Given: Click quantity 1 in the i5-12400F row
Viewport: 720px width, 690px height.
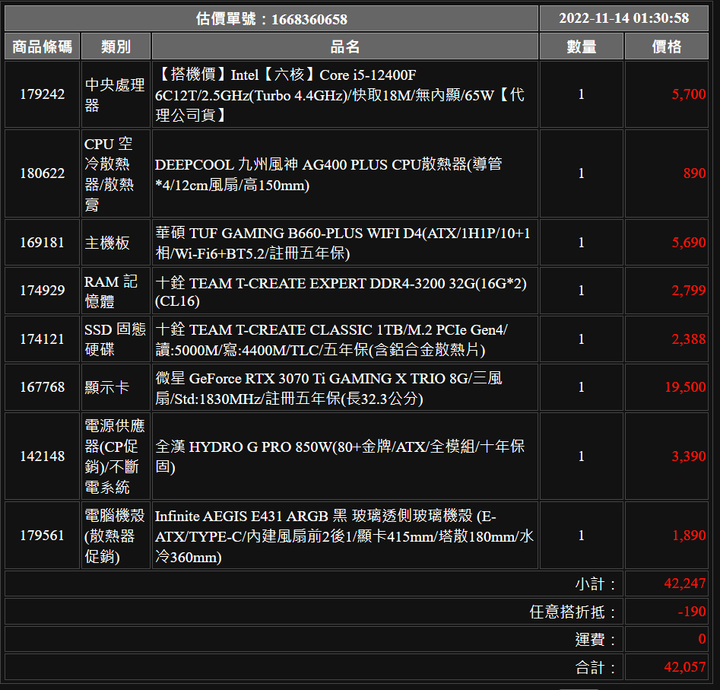Looking at the screenshot, I should click(x=581, y=94).
